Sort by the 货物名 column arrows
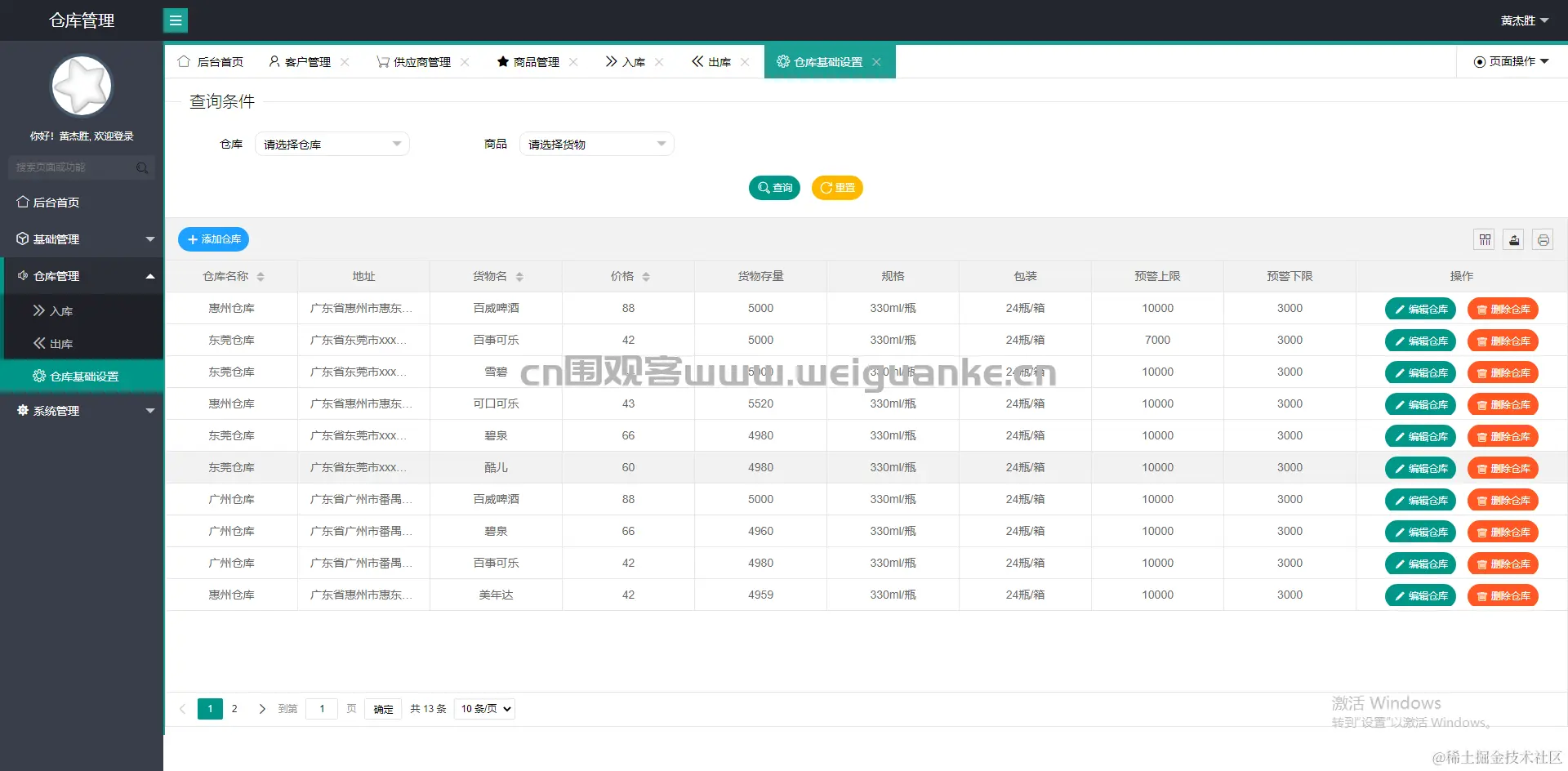Viewport: 1568px width, 771px height. click(x=519, y=277)
